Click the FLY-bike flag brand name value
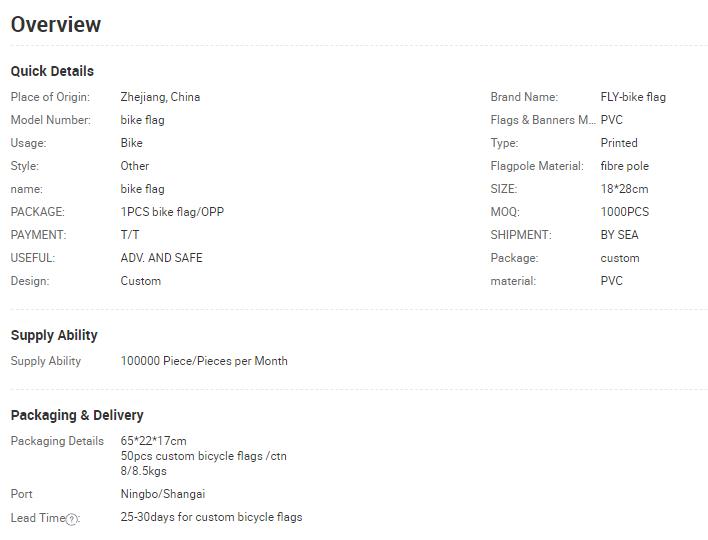708x540 pixels. 633,97
